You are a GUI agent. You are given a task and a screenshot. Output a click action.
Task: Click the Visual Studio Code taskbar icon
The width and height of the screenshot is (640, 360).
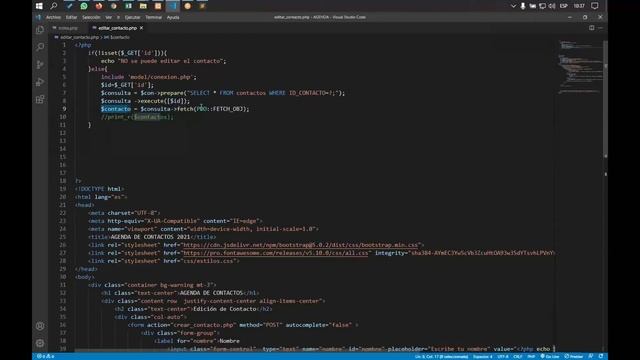pyautogui.click(x=173, y=6)
